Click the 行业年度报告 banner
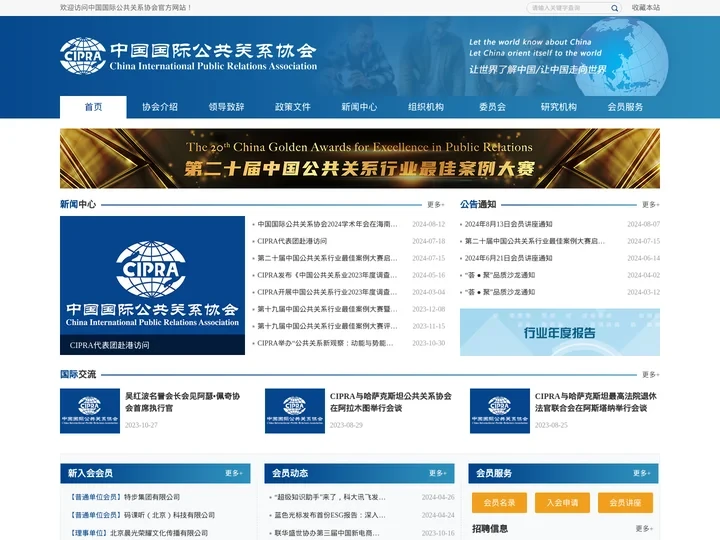Image resolution: width=720 pixels, height=540 pixels. [x=560, y=332]
